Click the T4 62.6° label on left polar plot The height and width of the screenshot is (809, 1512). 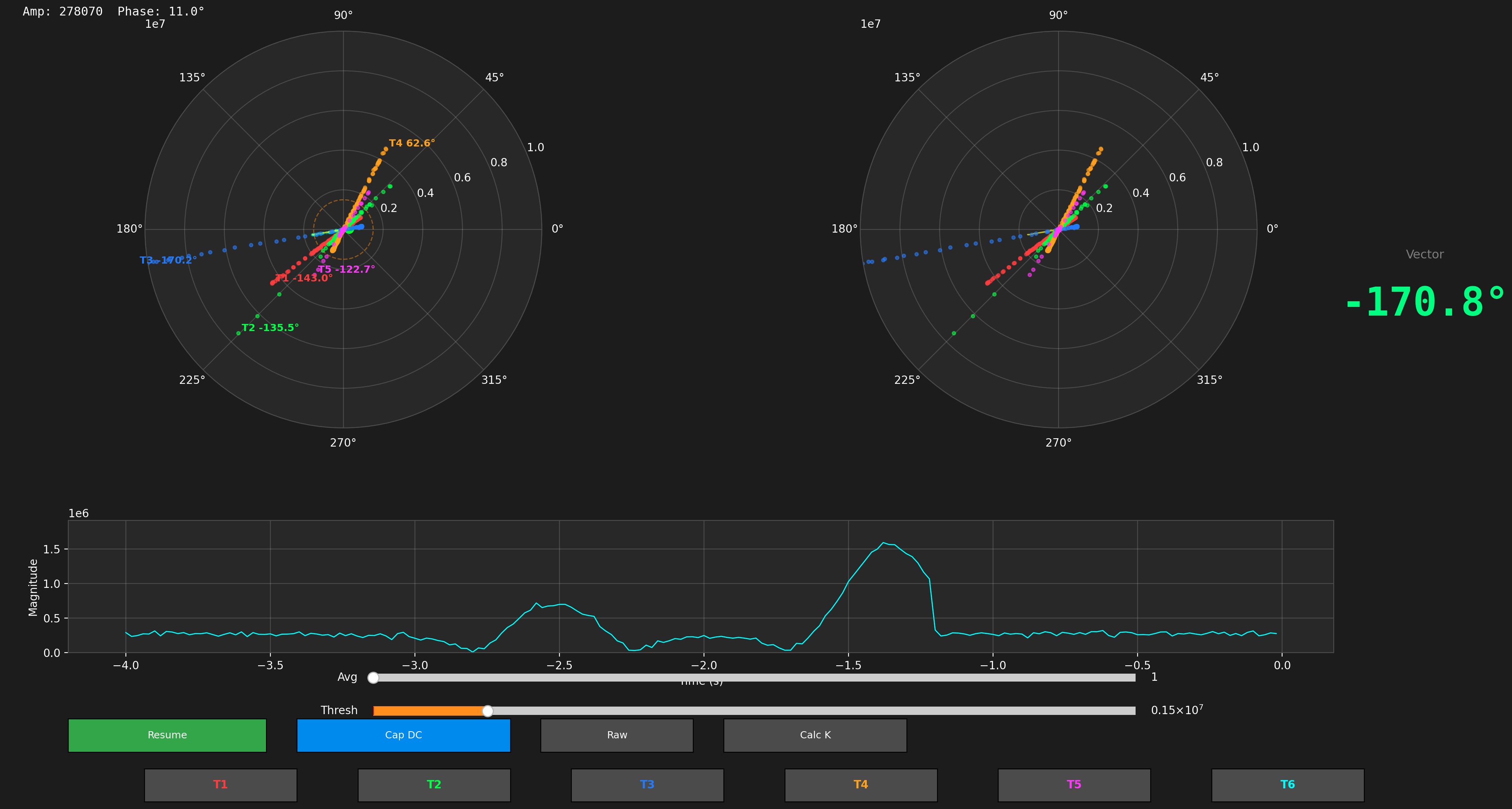412,143
